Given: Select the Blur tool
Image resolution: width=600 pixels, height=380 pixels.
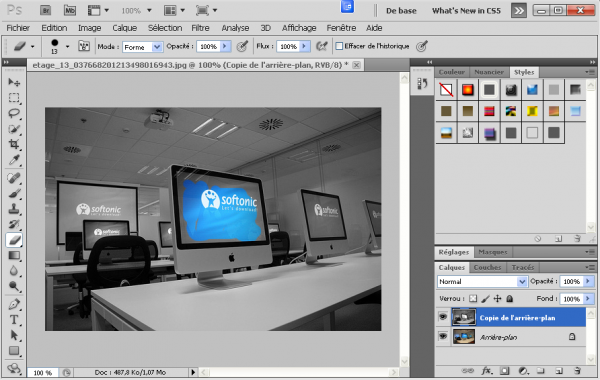Looking at the screenshot, I should point(14,271).
